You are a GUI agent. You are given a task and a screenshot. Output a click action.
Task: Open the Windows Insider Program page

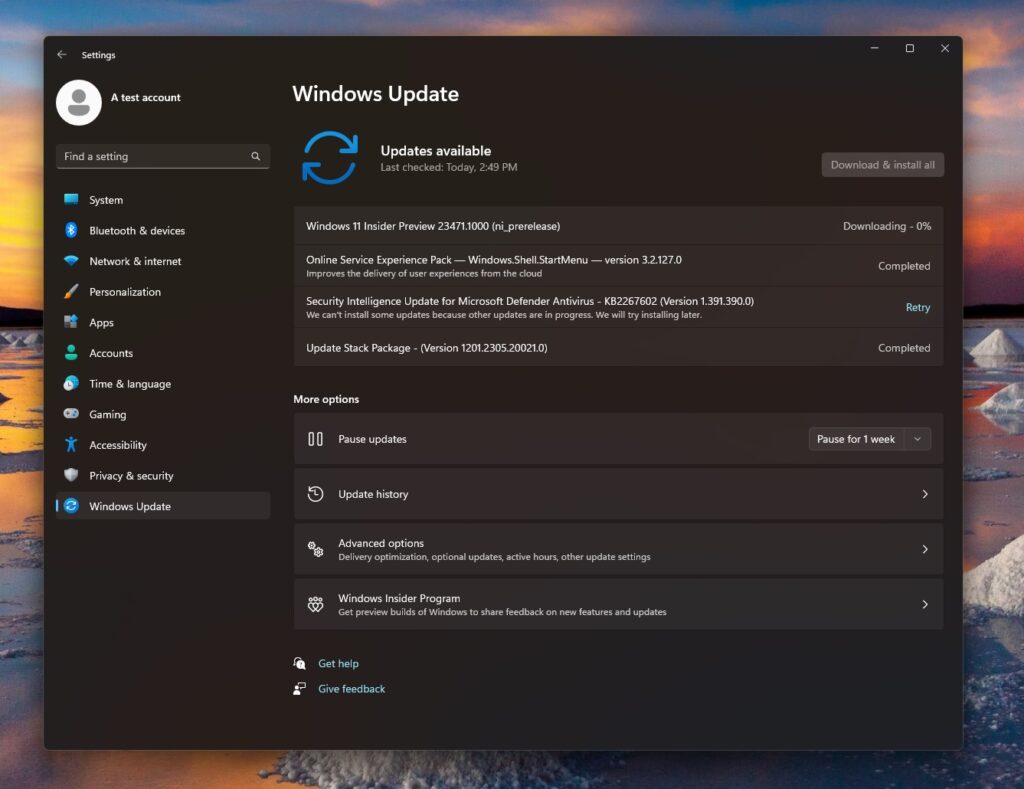[616, 603]
